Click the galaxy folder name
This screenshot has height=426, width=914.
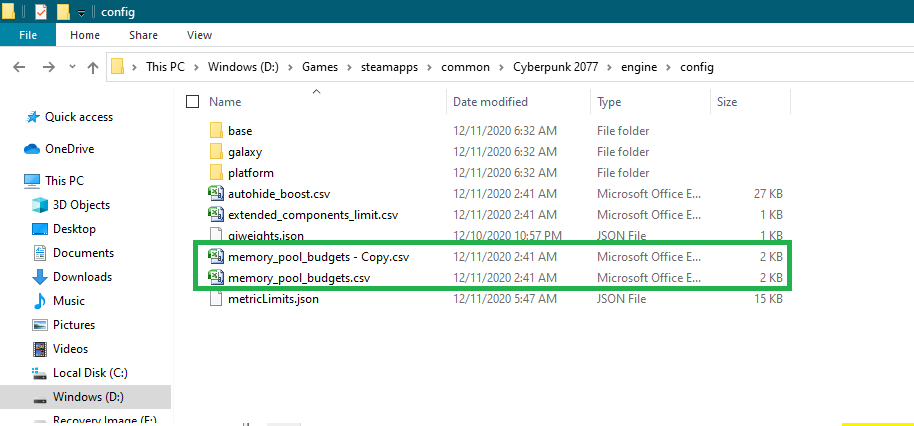245,152
